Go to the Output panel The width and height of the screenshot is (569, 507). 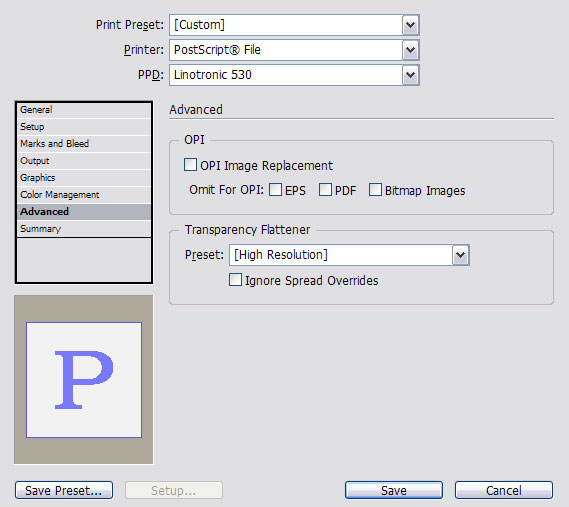84,161
